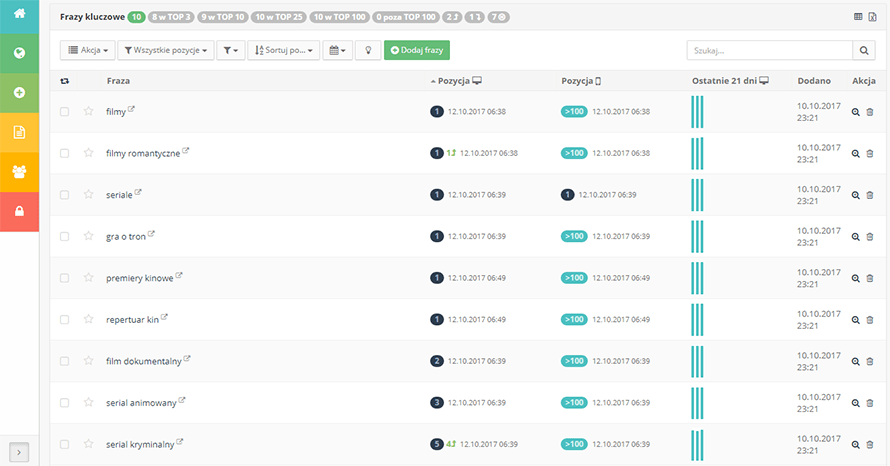Click the refresh icon in table header
Screen dimensions: 890x466
pyautogui.click(x=65, y=81)
